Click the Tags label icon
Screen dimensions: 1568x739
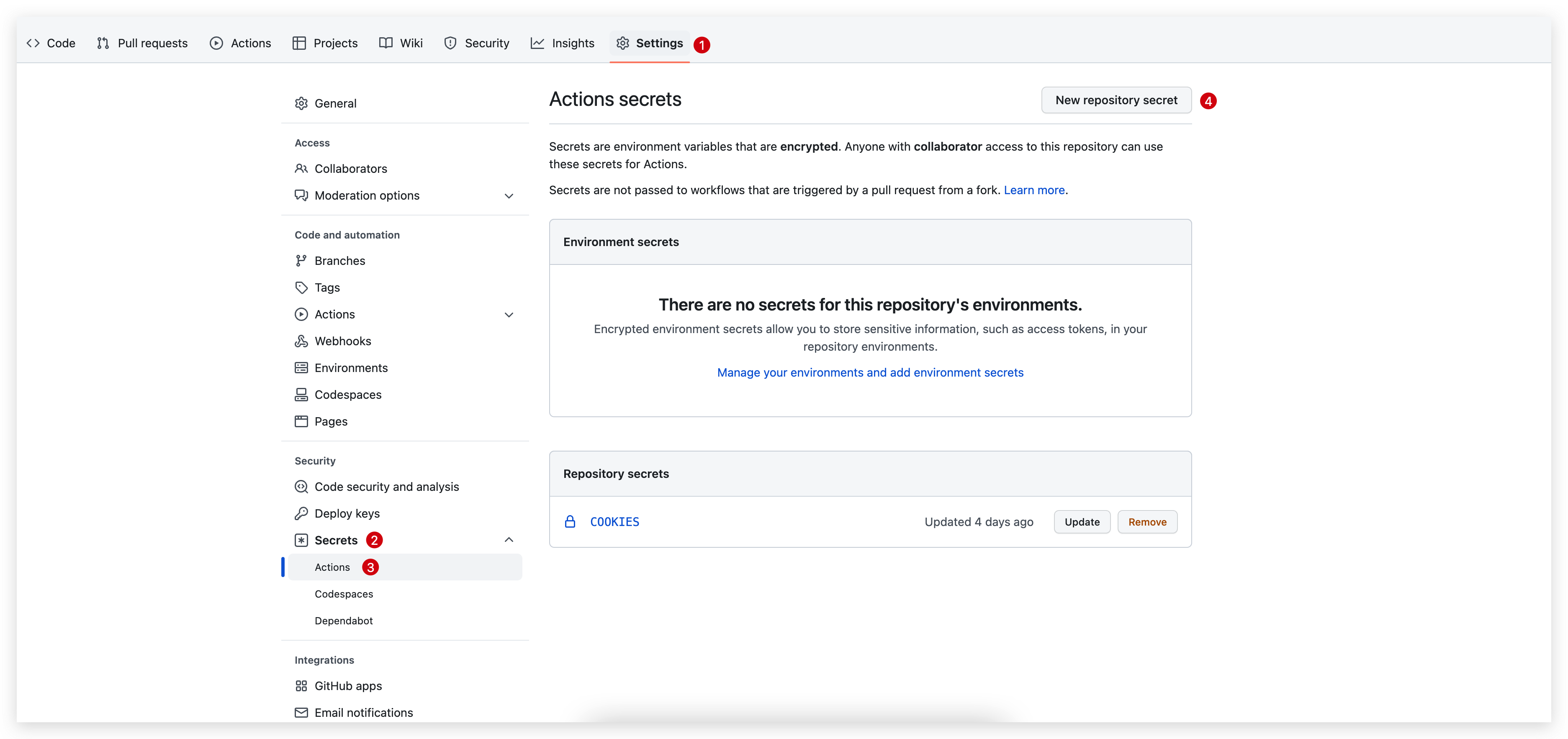click(x=301, y=287)
